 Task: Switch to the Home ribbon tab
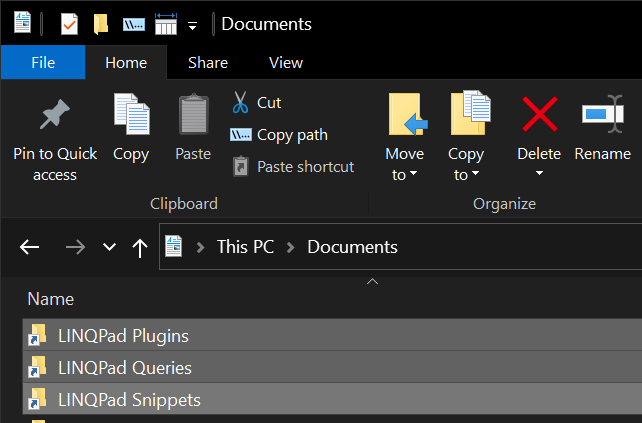point(126,62)
